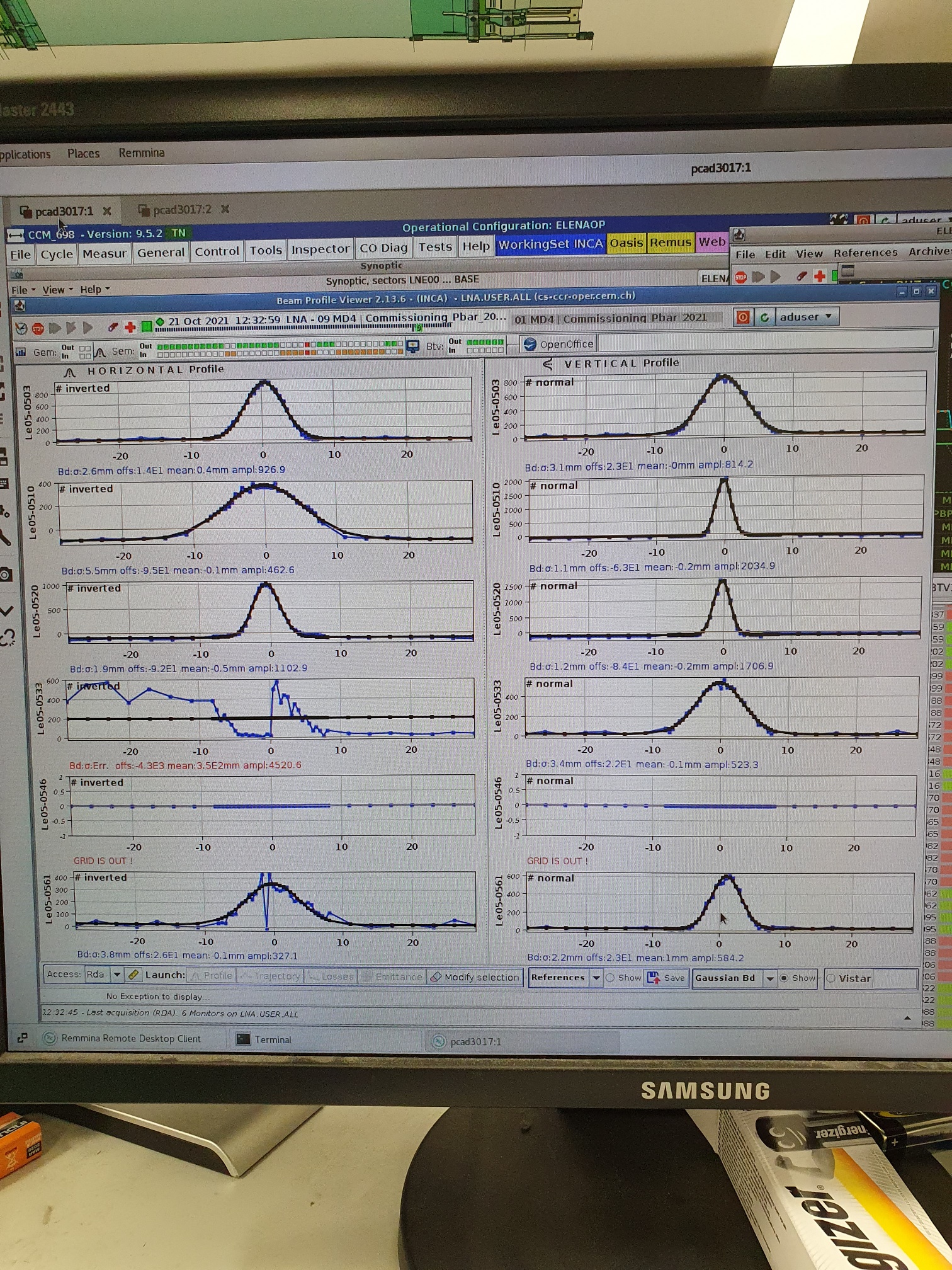Open the Remmina menu in top panel
Viewport: 952px width, 1270px height.
[x=142, y=153]
